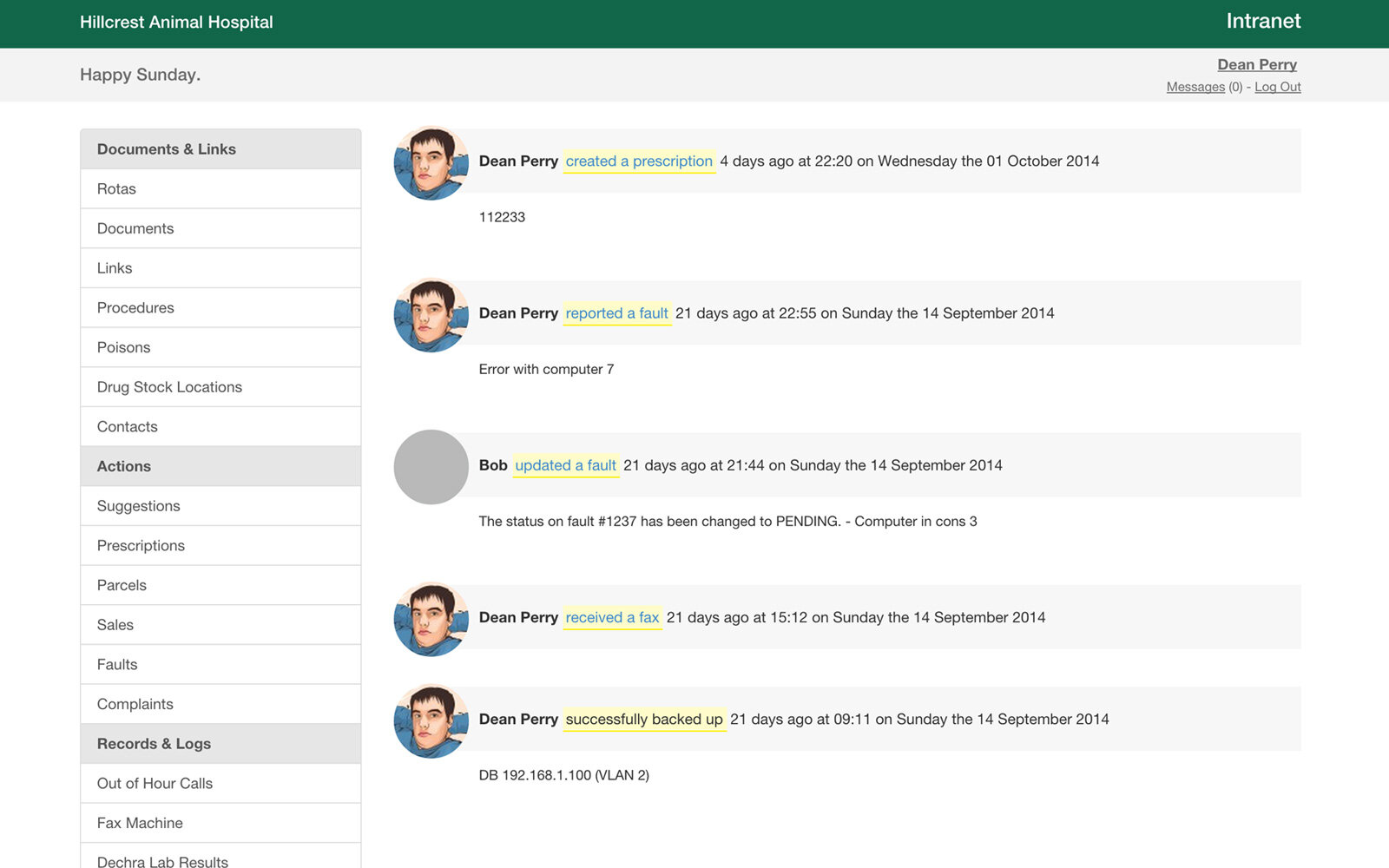Open Dechra Lab Results
This screenshot has width=1389, height=868.
coord(221,857)
